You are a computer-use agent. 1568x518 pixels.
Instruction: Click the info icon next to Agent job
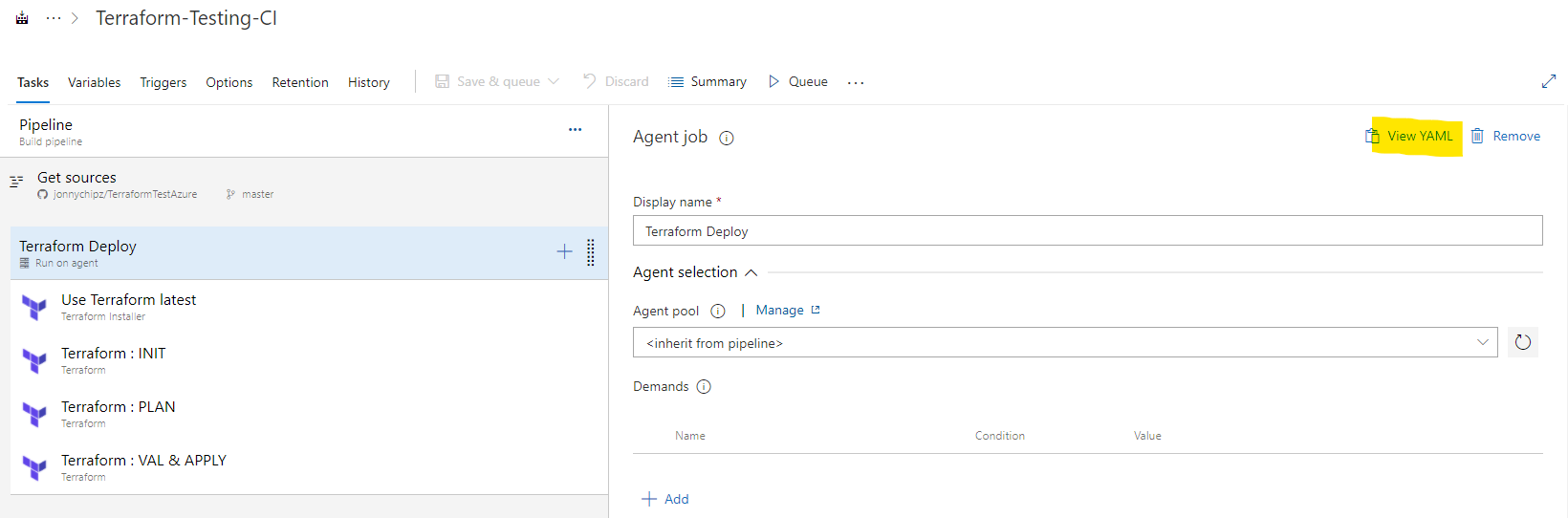pyautogui.click(x=727, y=138)
